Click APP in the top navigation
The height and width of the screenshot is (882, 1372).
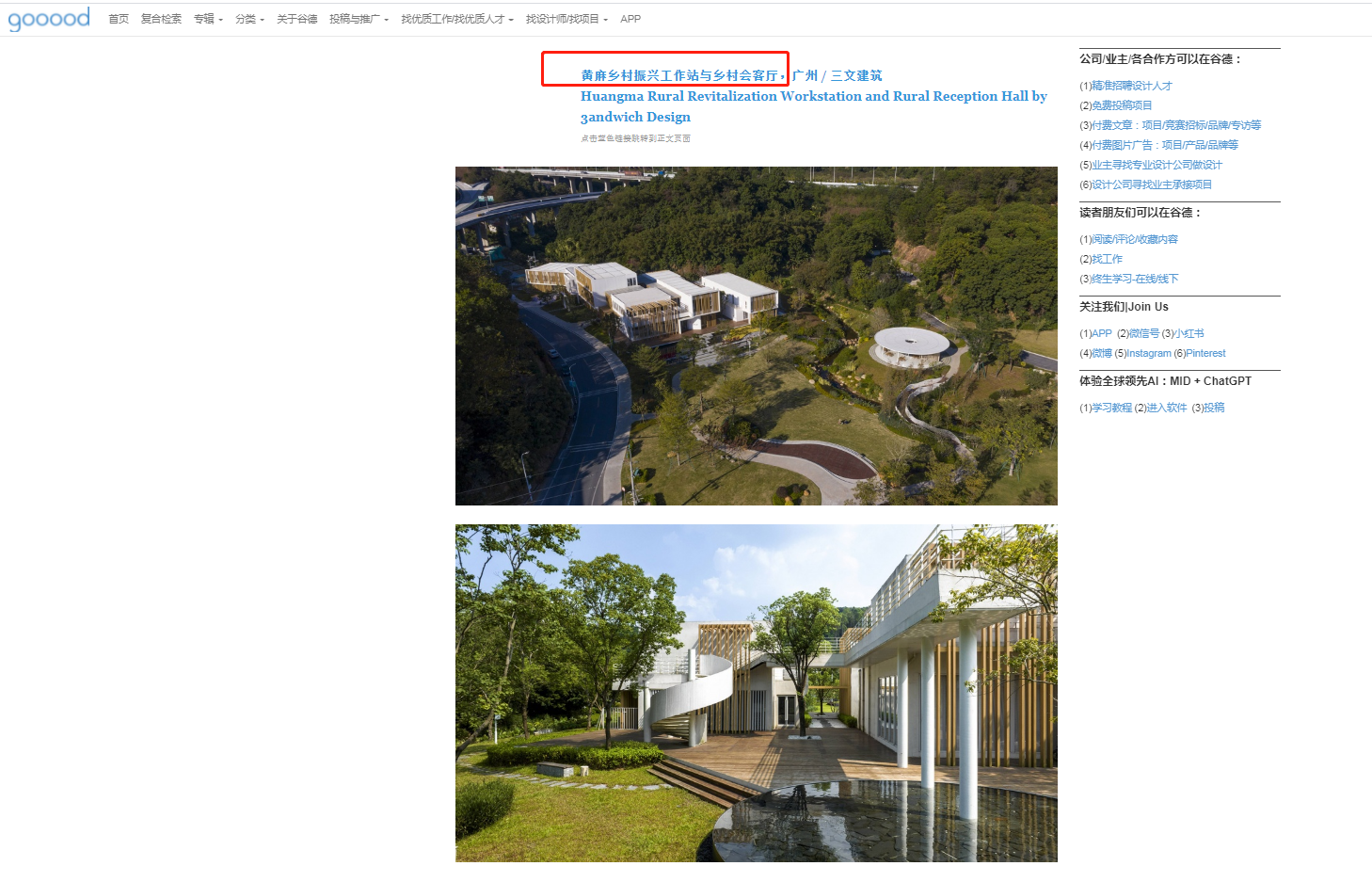point(630,19)
